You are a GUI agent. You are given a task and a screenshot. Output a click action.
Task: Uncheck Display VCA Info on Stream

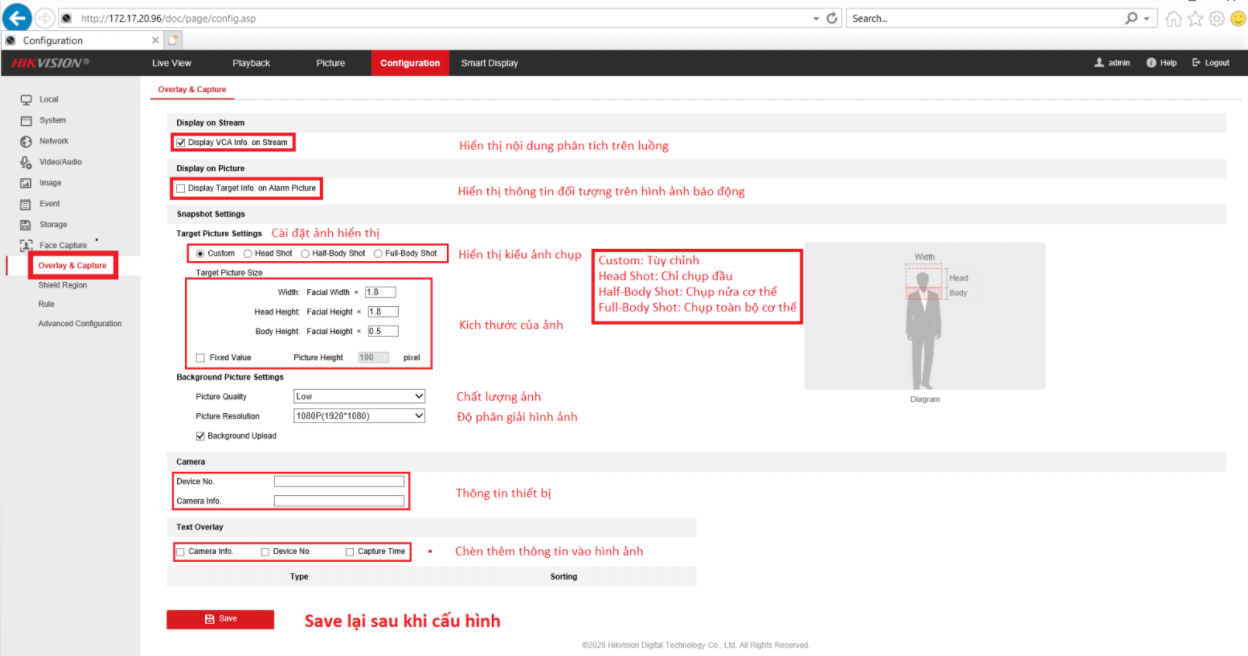click(x=181, y=142)
